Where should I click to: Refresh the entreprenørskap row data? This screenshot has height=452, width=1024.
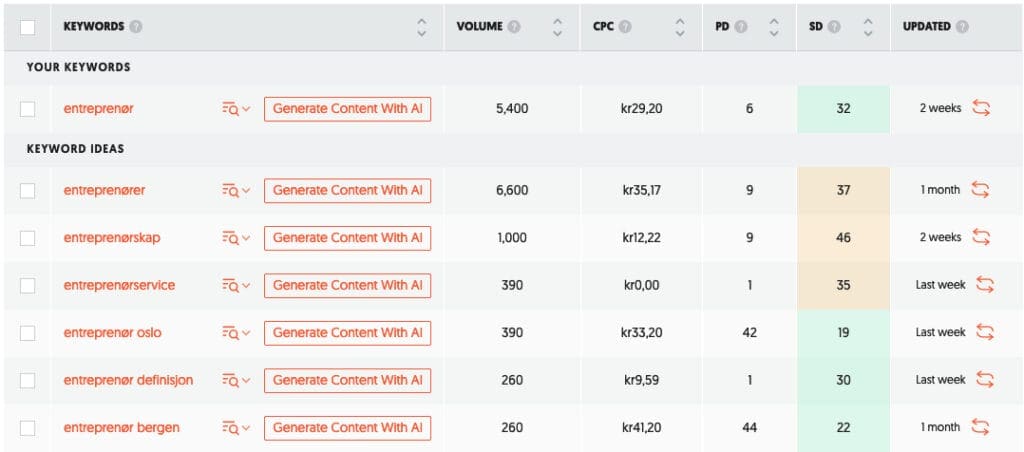[982, 237]
